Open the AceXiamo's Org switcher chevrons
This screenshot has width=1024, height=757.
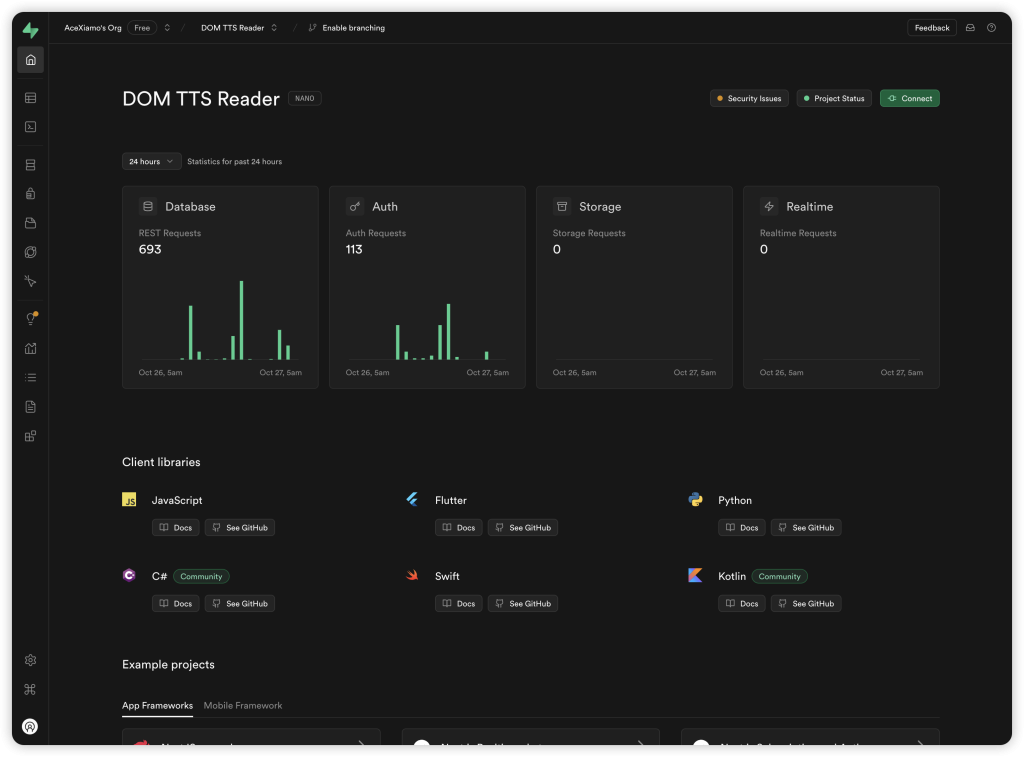(167, 28)
